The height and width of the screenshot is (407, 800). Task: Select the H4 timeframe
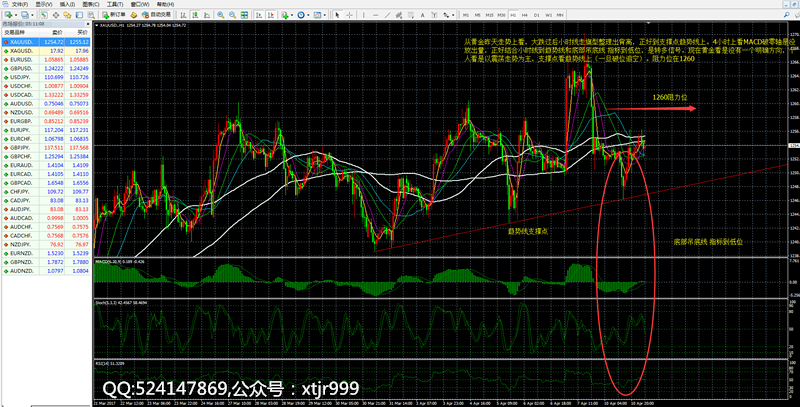(x=524, y=15)
